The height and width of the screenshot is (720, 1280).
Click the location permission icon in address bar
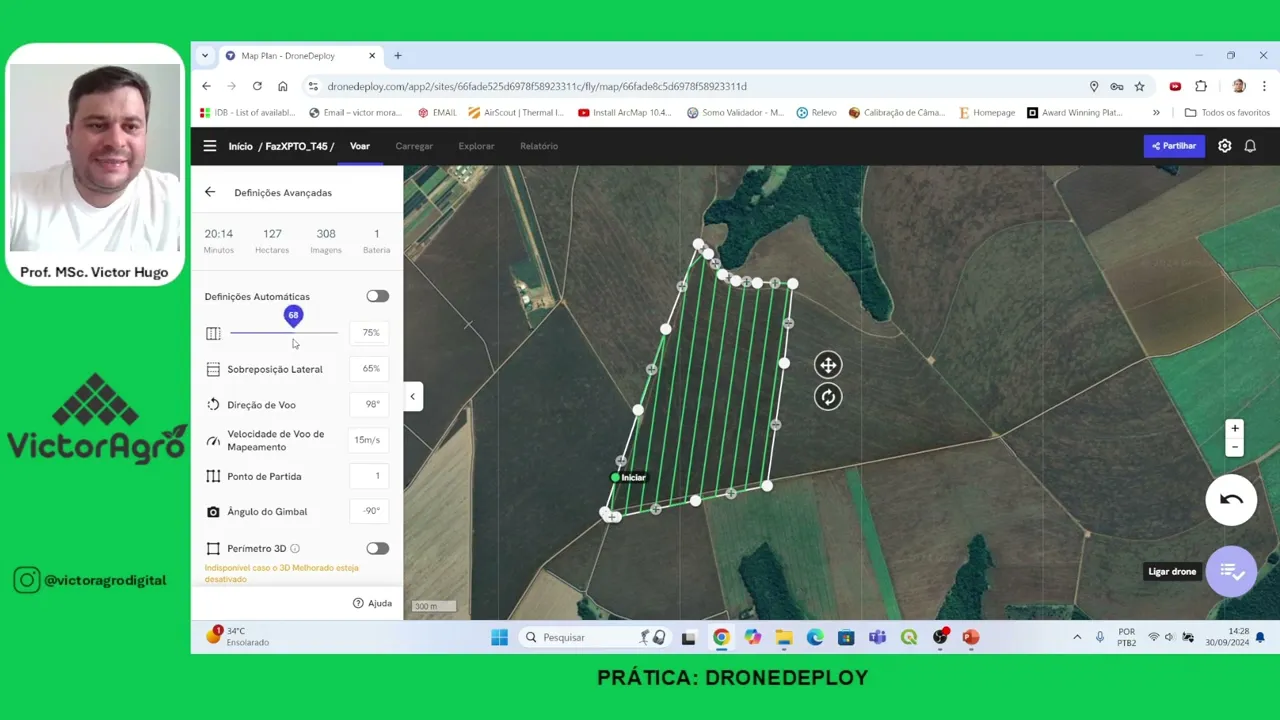(x=1094, y=86)
